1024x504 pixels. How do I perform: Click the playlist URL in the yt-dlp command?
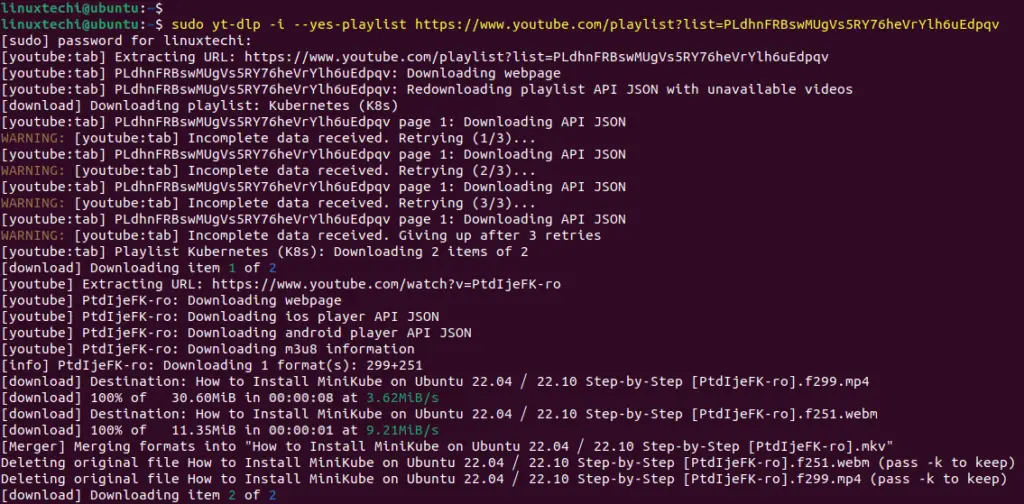pos(707,25)
